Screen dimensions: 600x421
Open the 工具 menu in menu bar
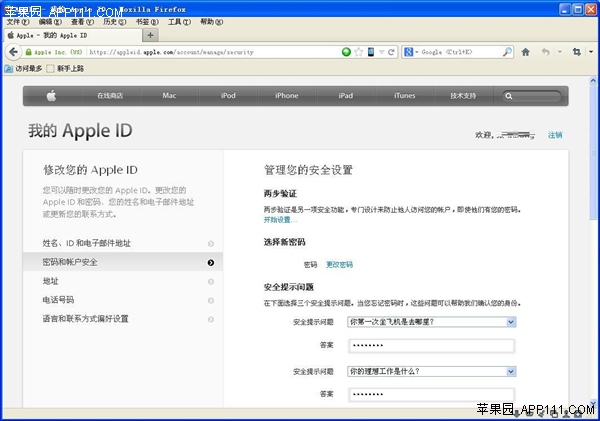tap(179, 20)
